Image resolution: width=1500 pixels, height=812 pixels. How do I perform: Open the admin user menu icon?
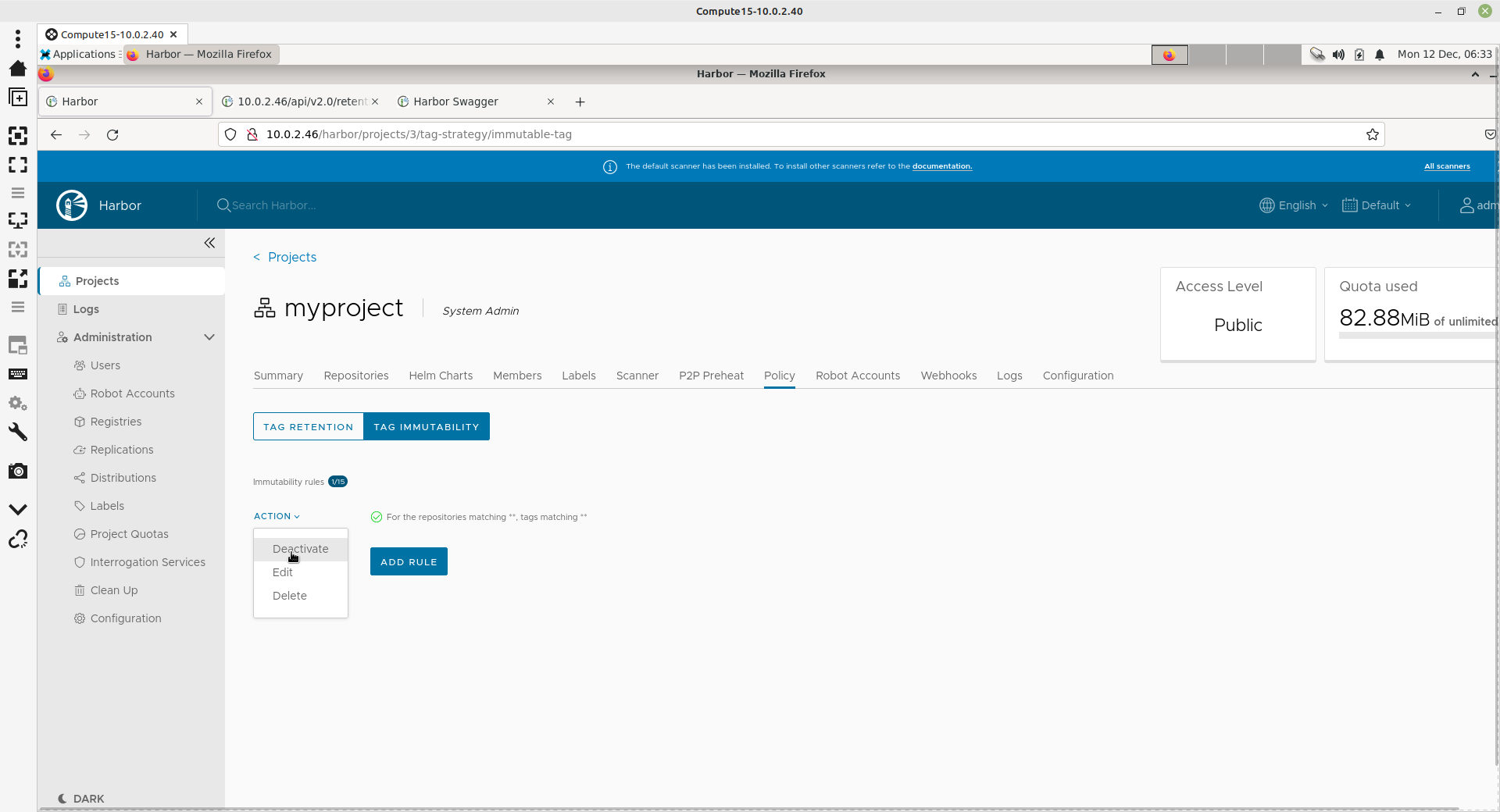1467,205
